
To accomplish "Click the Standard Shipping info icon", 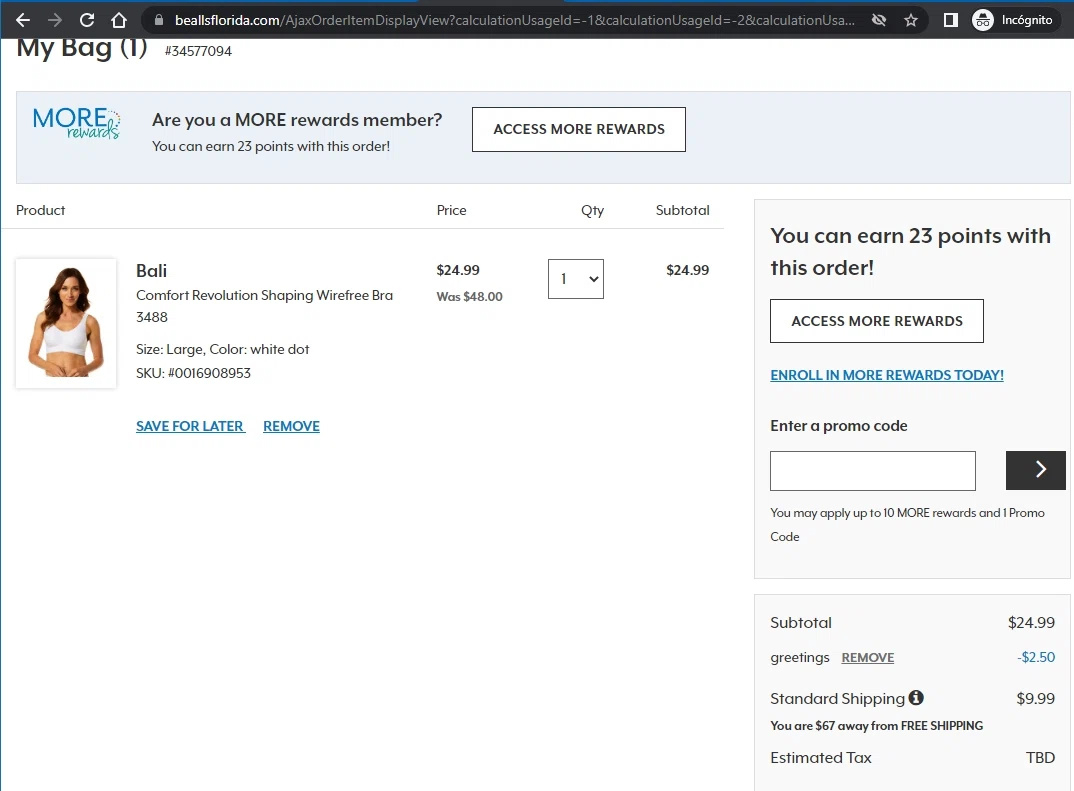I will click(916, 698).
